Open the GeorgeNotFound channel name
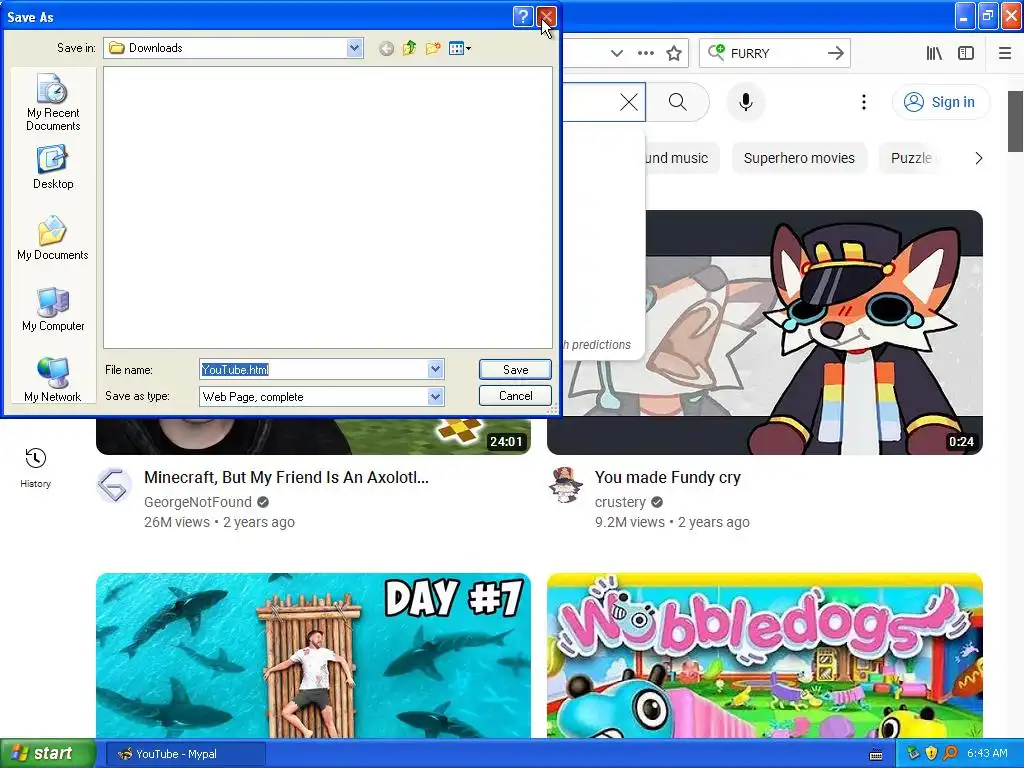This screenshot has height=768, width=1024. click(x=198, y=502)
